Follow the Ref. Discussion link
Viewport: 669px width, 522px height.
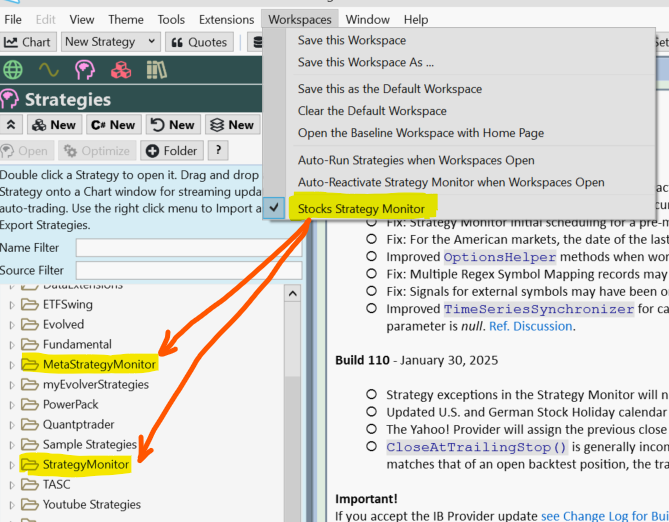[531, 326]
